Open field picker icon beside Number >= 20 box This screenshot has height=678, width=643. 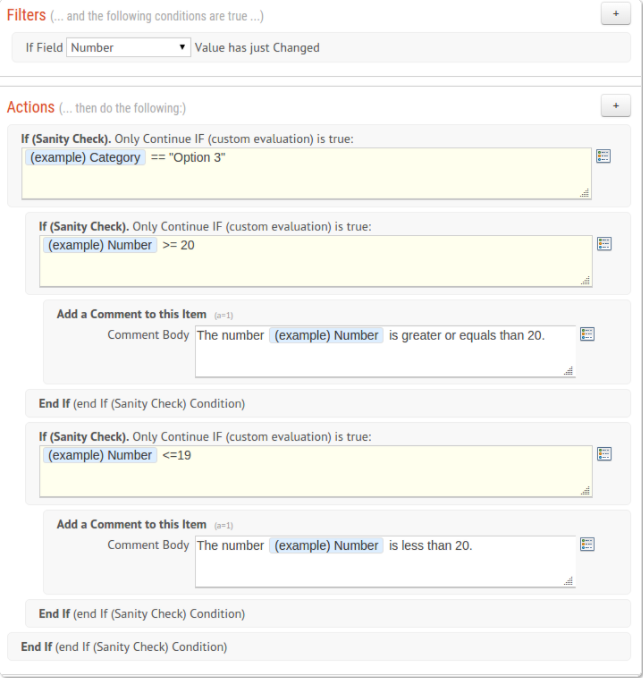604,244
